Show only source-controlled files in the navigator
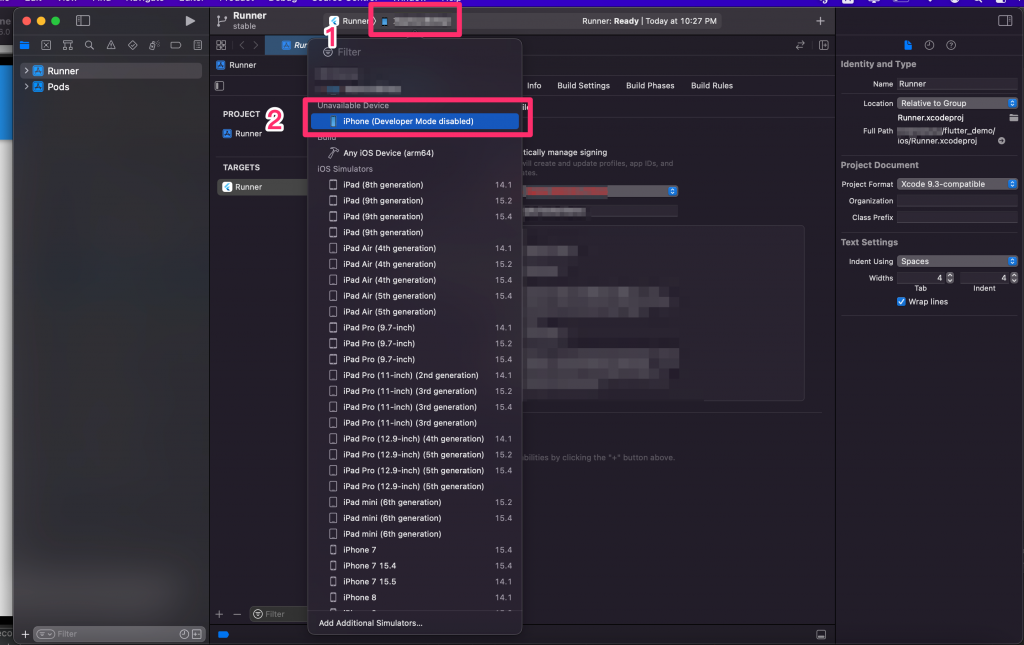The height and width of the screenshot is (645, 1024). [197, 634]
